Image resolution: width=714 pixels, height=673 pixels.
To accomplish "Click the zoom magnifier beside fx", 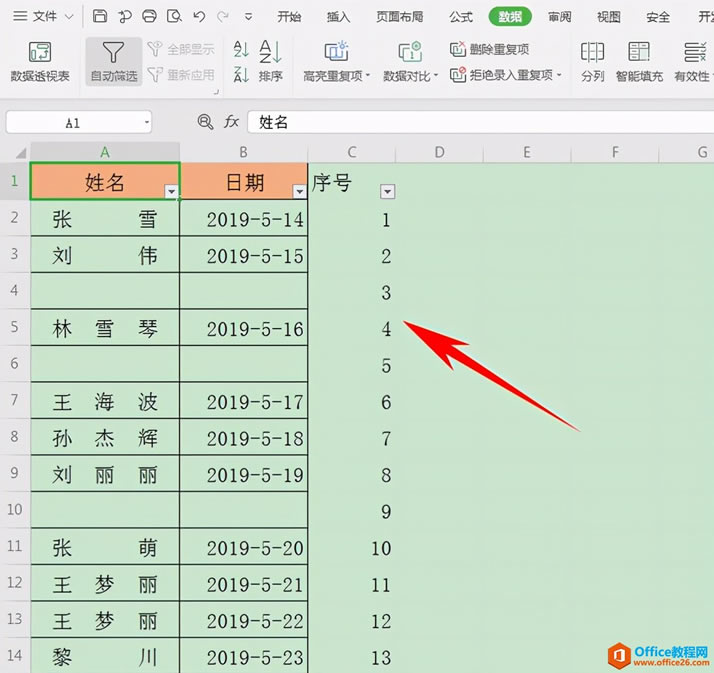I will point(205,122).
